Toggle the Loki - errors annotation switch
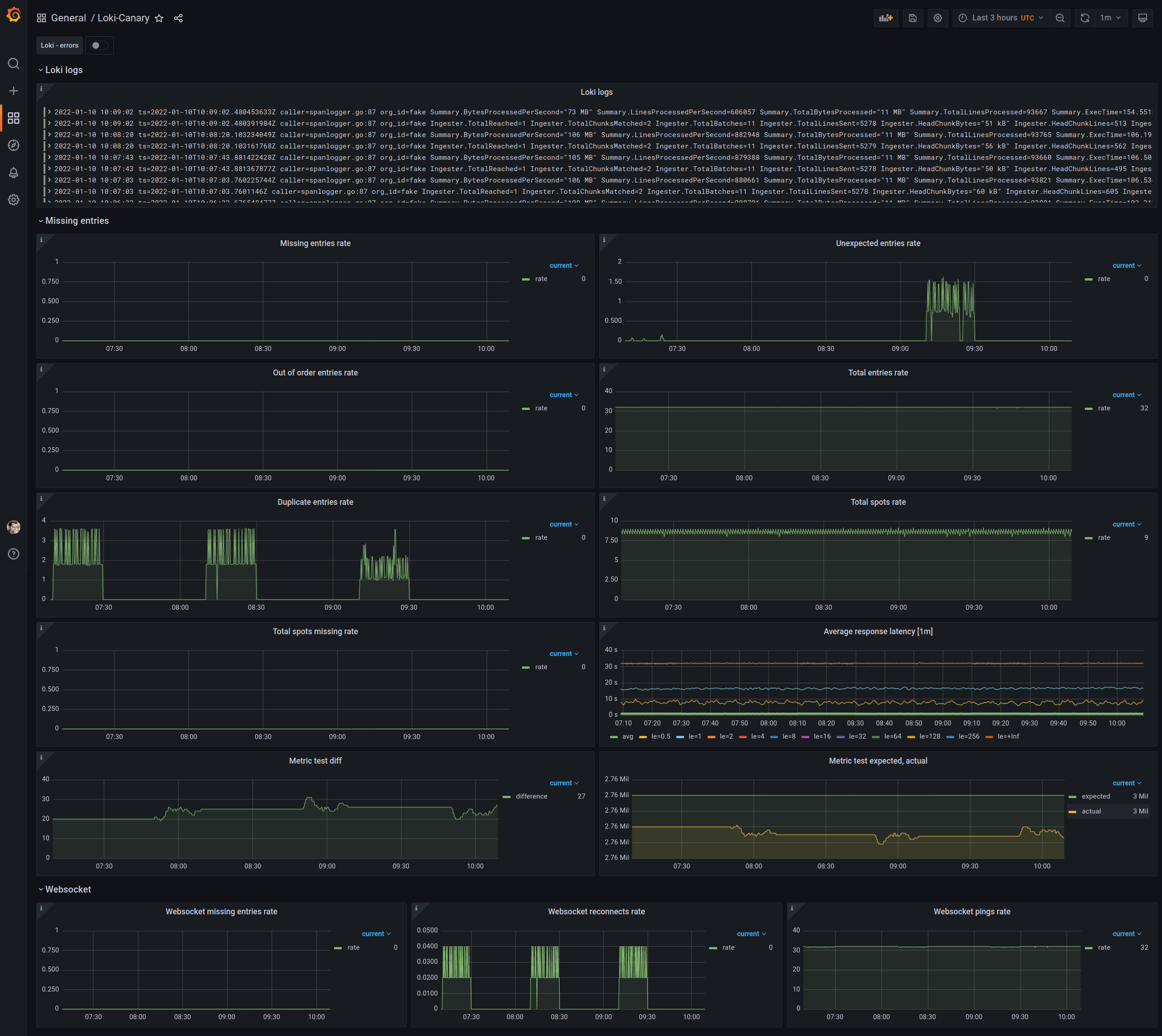This screenshot has width=1162, height=1036. (99, 45)
